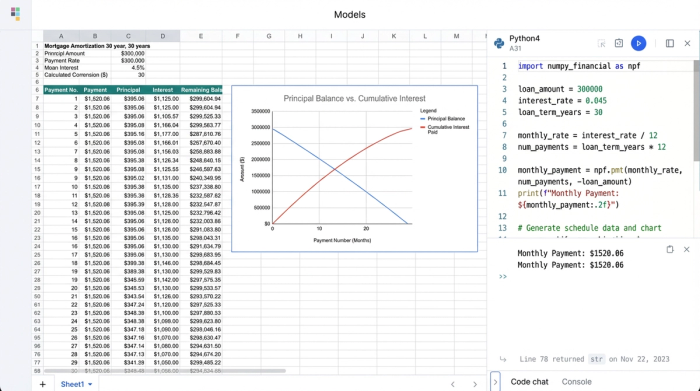Click the 'Principal' table header cell
Screen dimensions: 700x391
(128, 90)
